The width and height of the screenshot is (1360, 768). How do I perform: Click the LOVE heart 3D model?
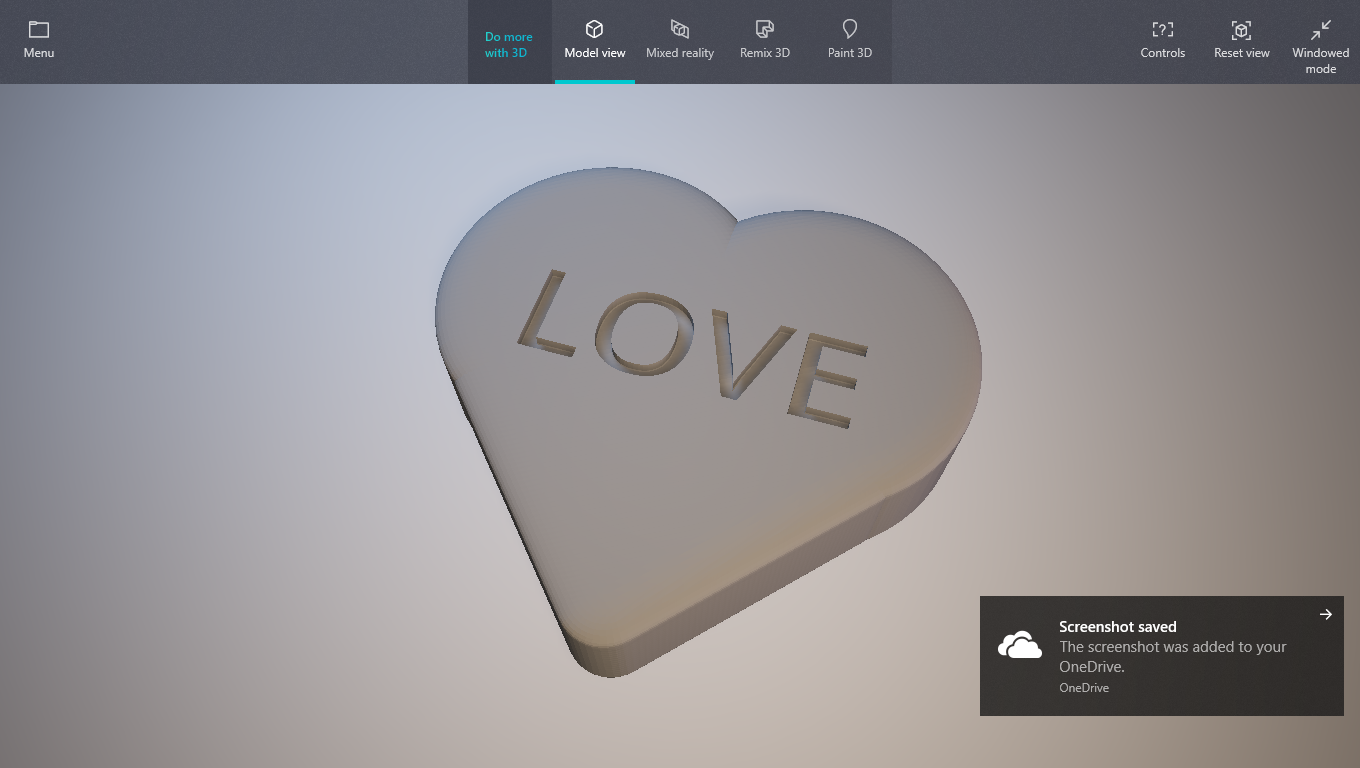(708, 420)
